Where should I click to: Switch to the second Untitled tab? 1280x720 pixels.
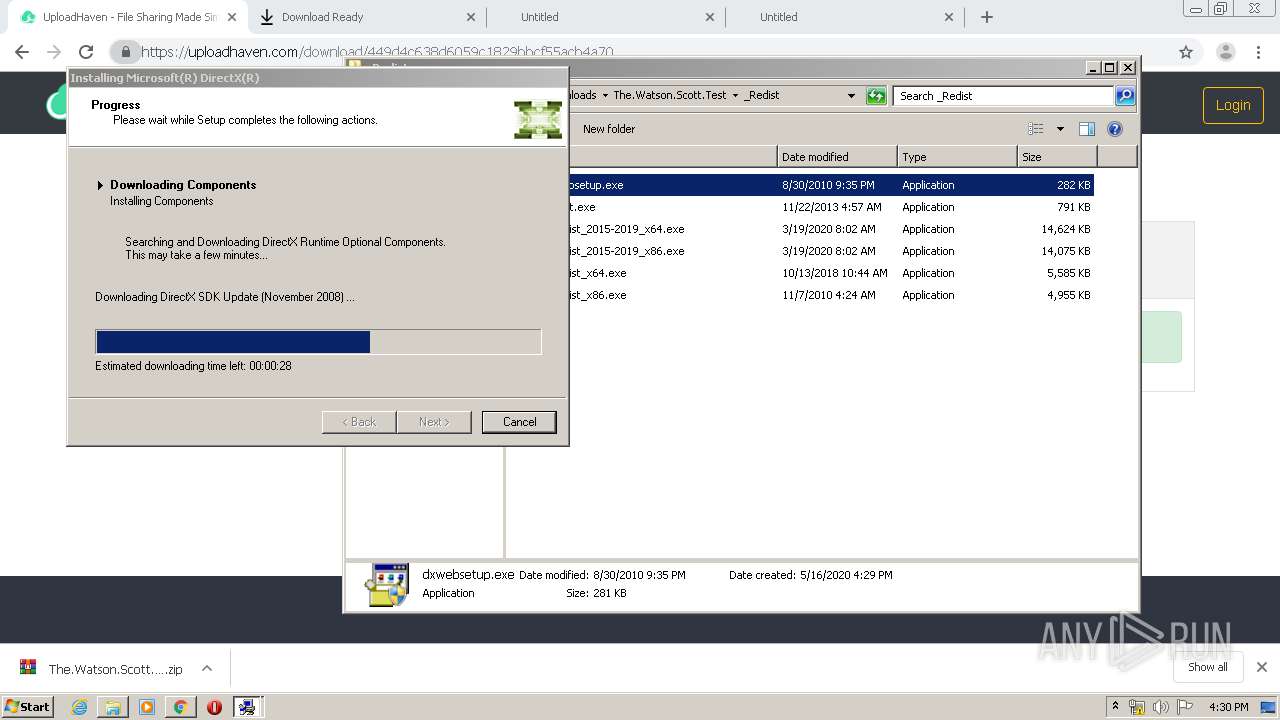tap(844, 17)
